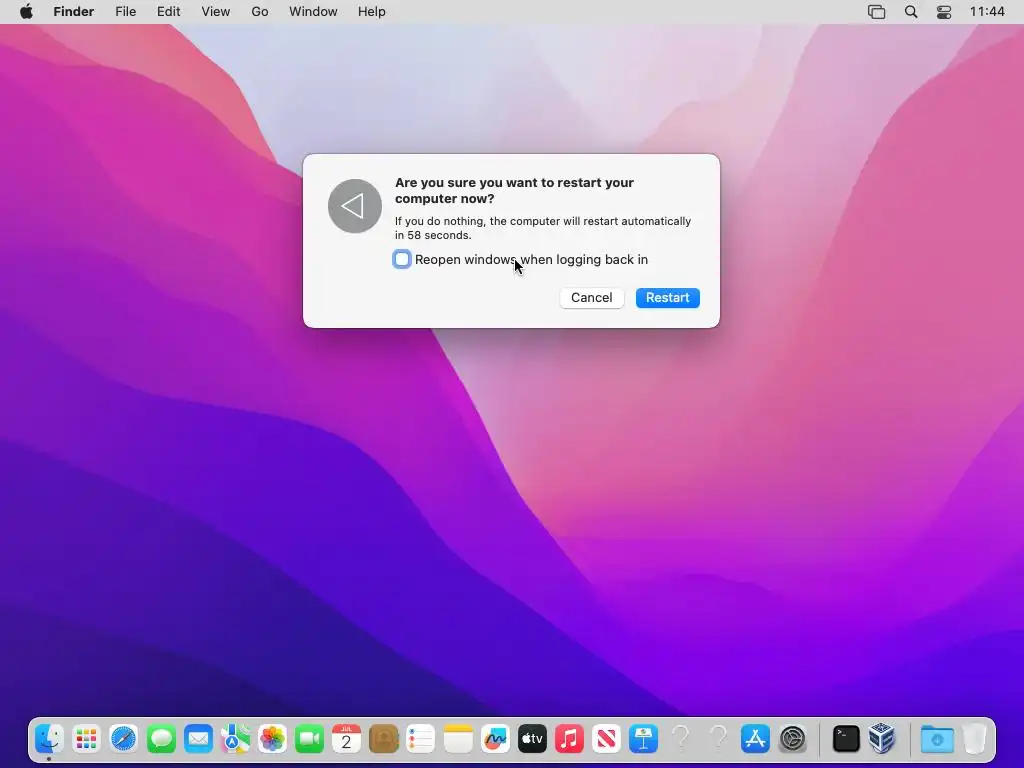Launch FaceTime from the Dock

310,739
